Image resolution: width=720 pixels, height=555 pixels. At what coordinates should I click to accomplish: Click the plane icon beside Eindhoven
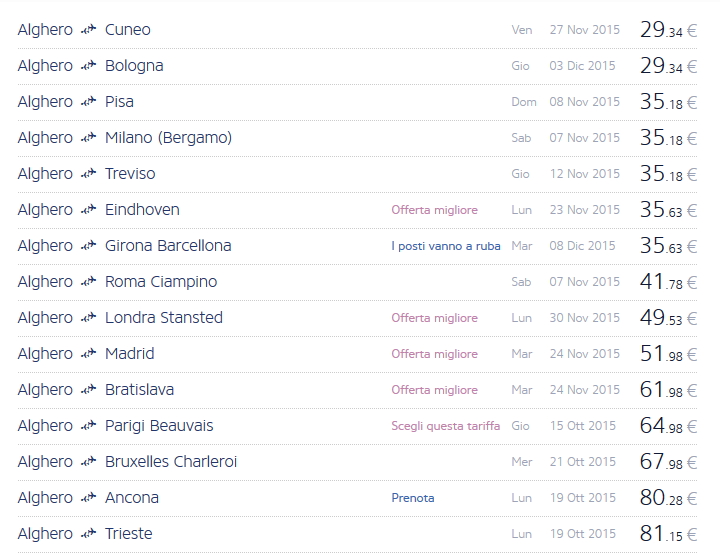(x=89, y=210)
